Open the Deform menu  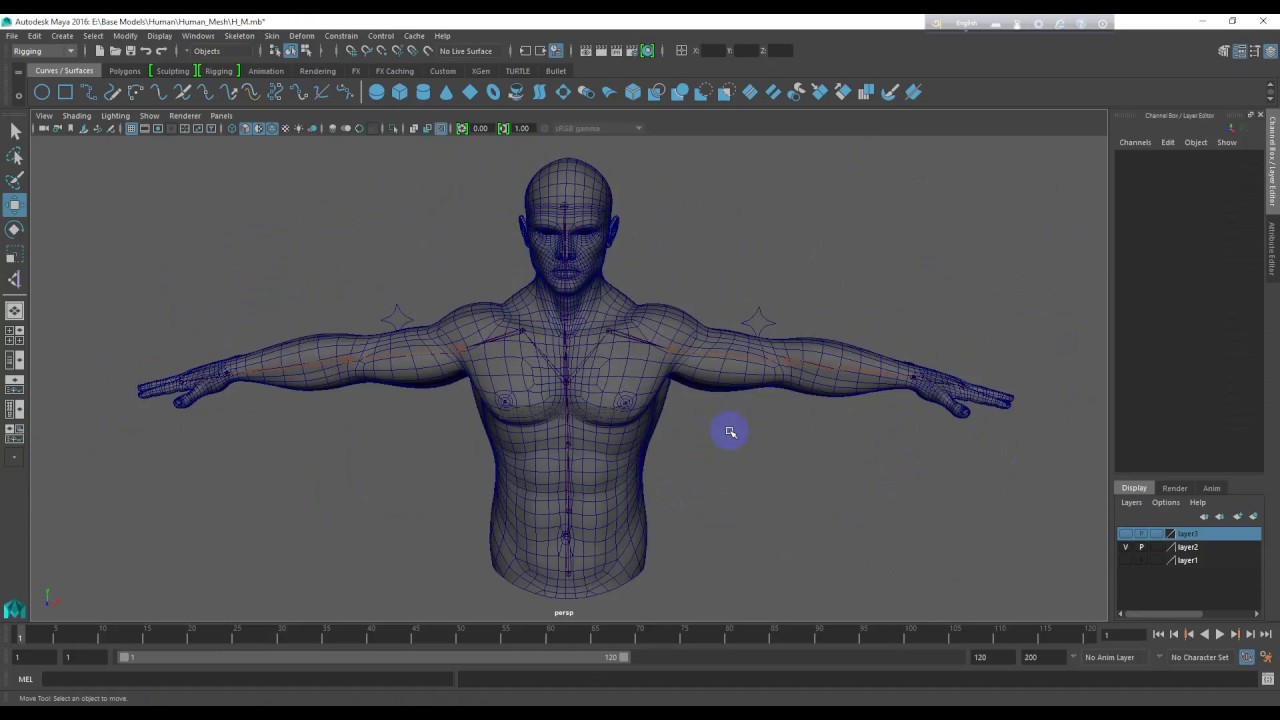coord(301,36)
